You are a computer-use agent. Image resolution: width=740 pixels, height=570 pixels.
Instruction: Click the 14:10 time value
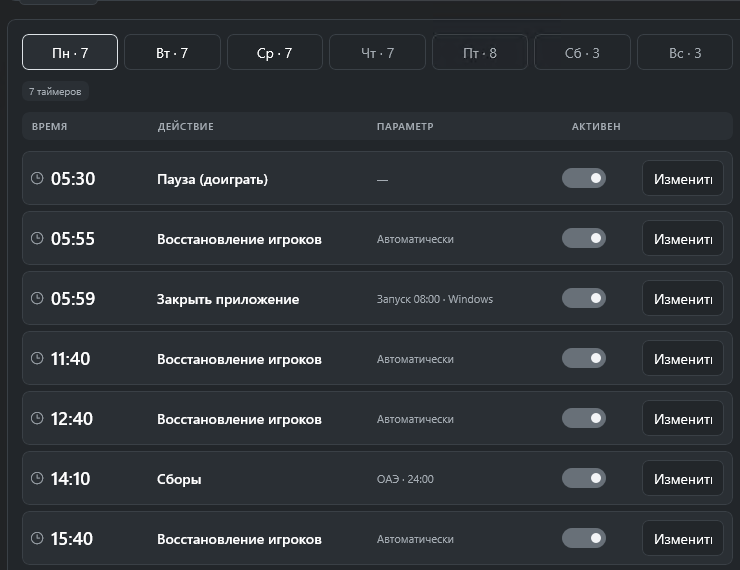click(71, 478)
